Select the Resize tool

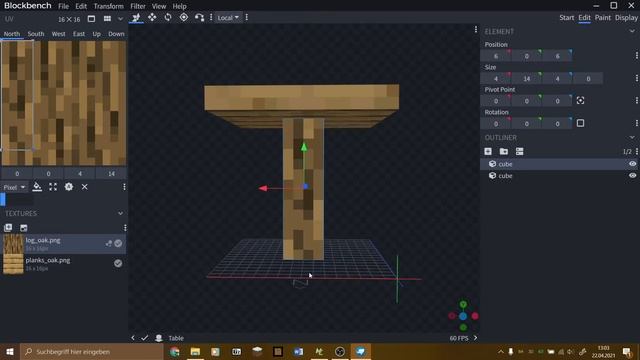coord(152,18)
